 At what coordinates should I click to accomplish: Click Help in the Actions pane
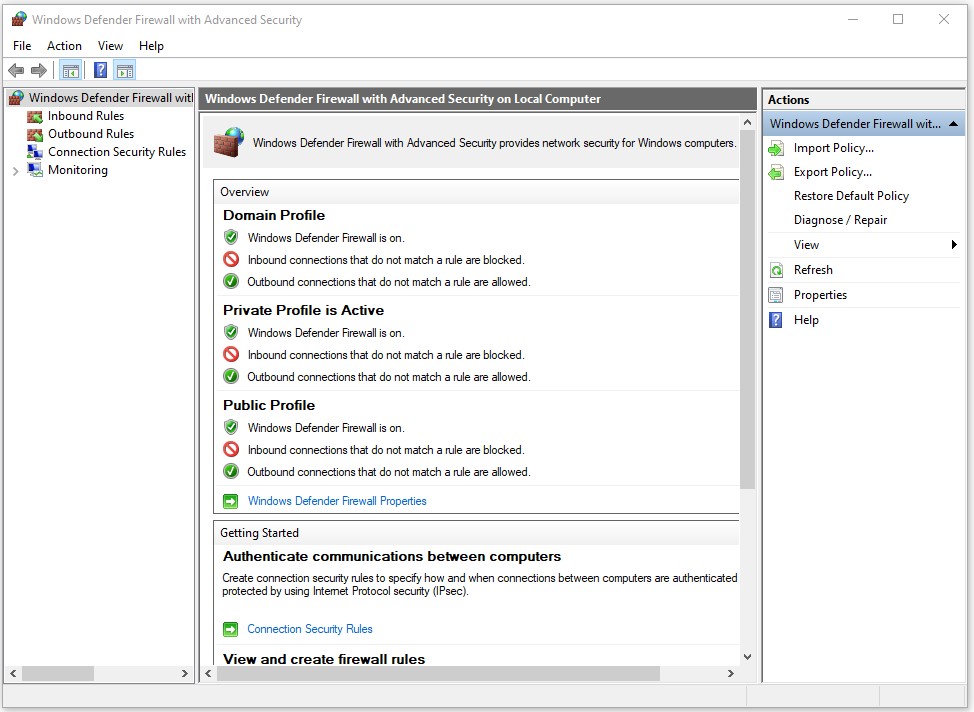point(806,320)
